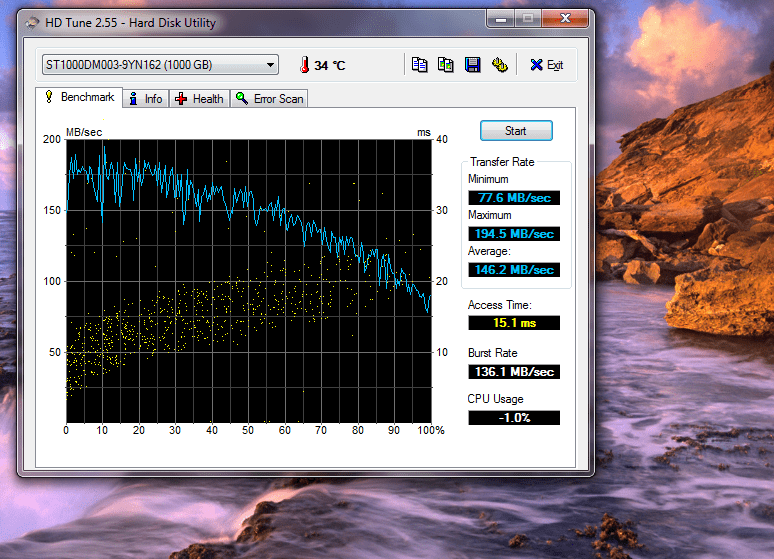Viewport: 774px width, 559px height.
Task: Click the CPU Usage value box
Action: tap(514, 418)
